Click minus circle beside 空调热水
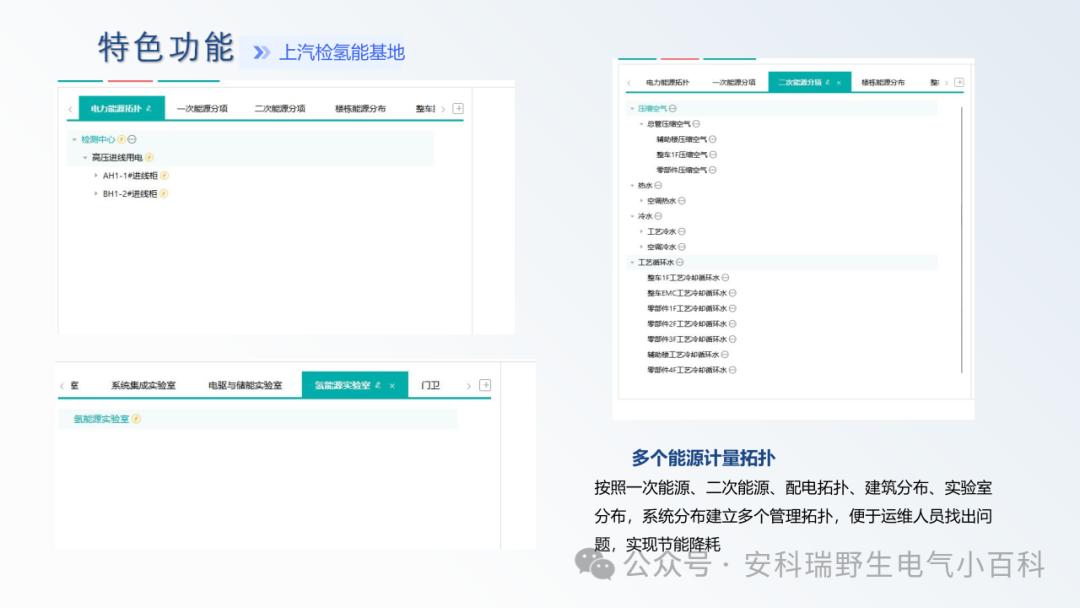 [x=681, y=201]
